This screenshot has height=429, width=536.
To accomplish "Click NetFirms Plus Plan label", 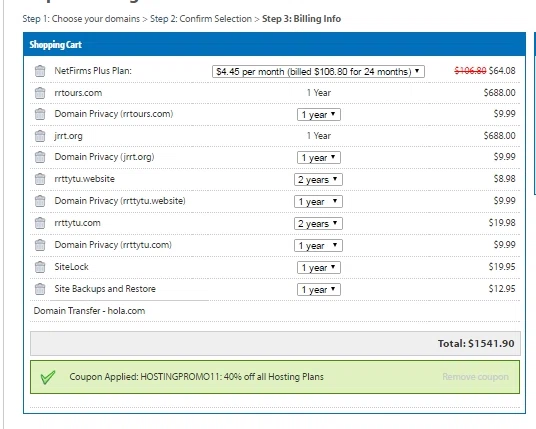I will pyautogui.click(x=93, y=71).
